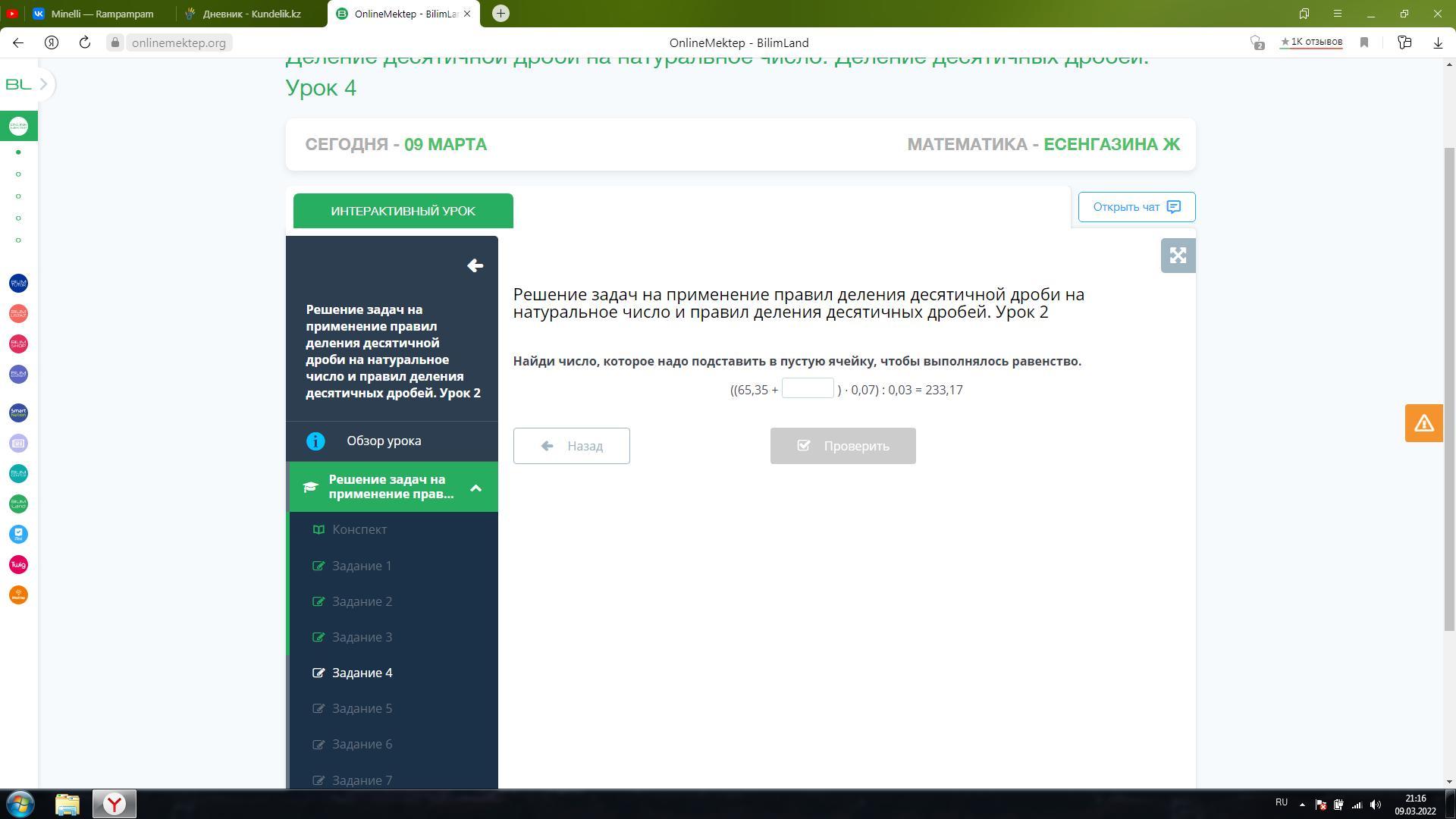Click browser bookmark icon in toolbar

[x=1364, y=42]
